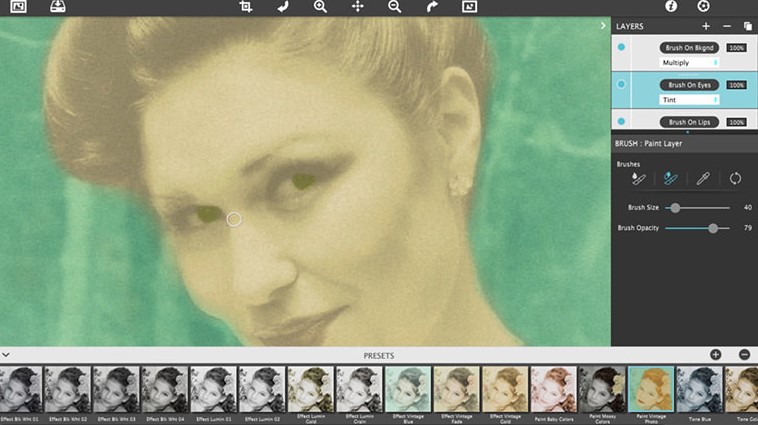Click the Undo curved arrow icon
The image size is (758, 425).
(x=283, y=6)
